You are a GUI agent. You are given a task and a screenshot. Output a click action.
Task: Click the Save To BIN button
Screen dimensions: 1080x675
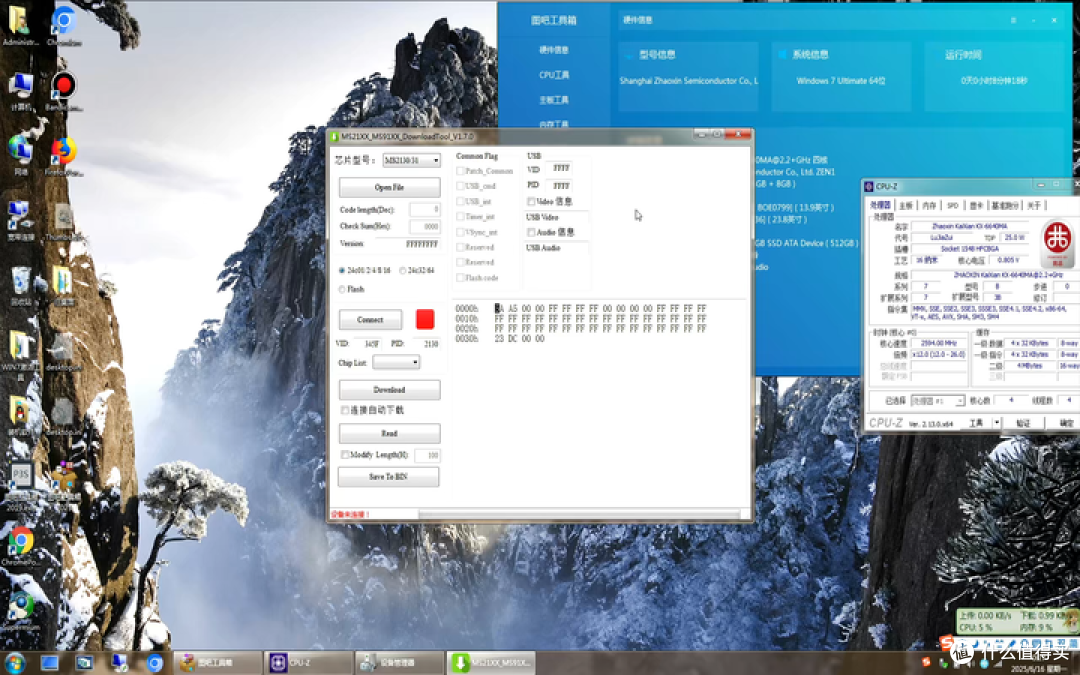[x=388, y=477]
